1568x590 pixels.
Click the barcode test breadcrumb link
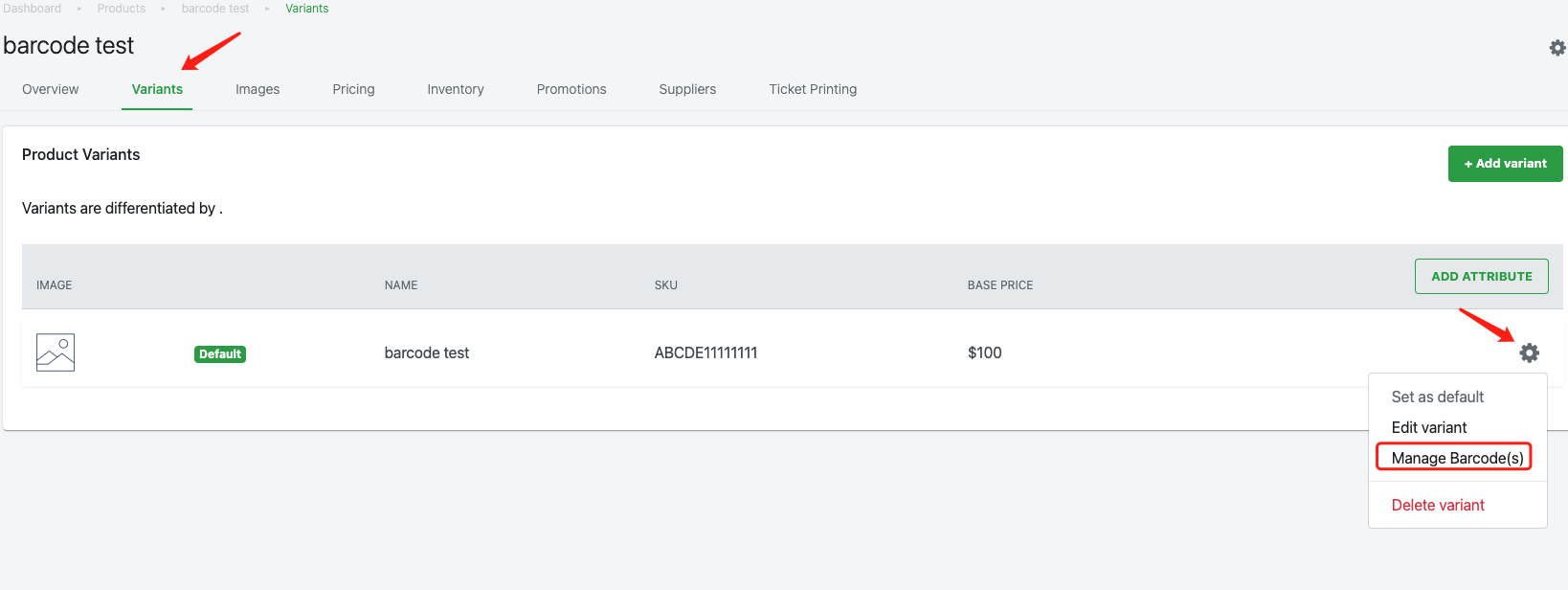click(x=215, y=9)
